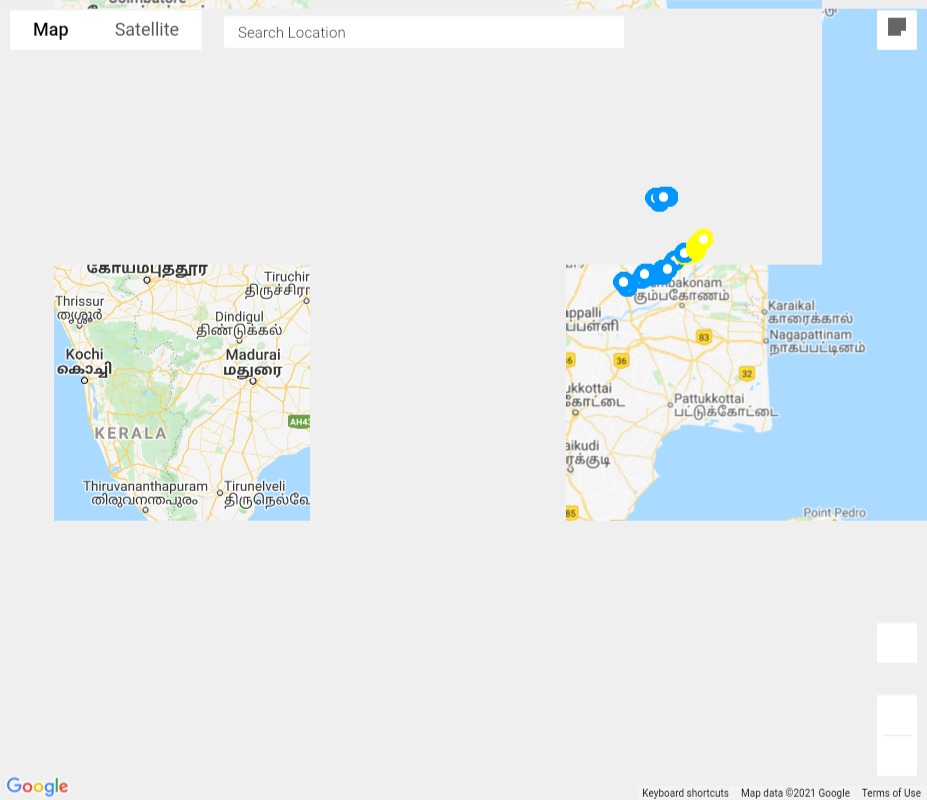Click the route 36 highway shield

click(x=621, y=361)
